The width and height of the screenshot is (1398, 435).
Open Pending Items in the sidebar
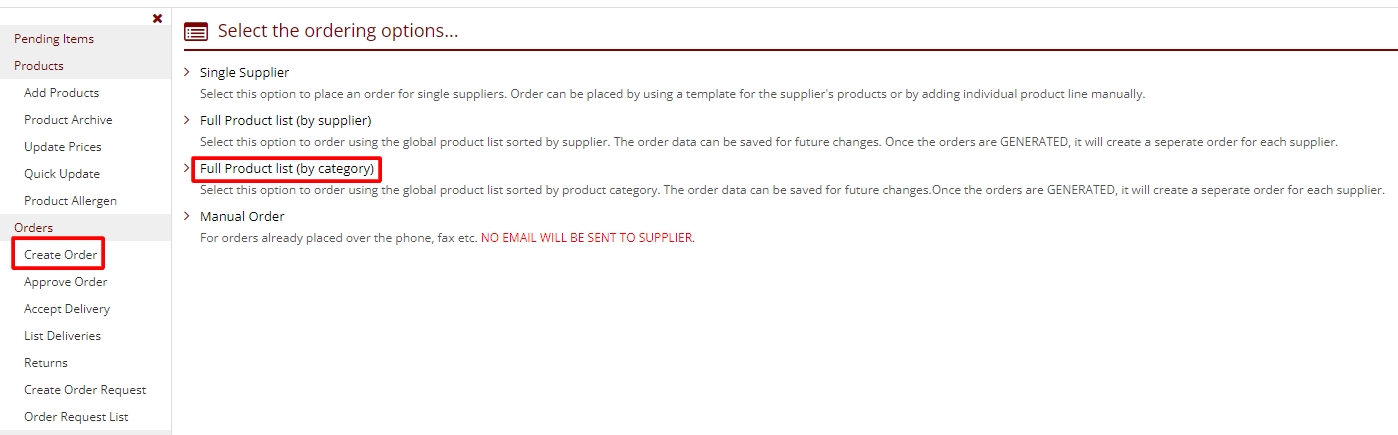(x=54, y=39)
